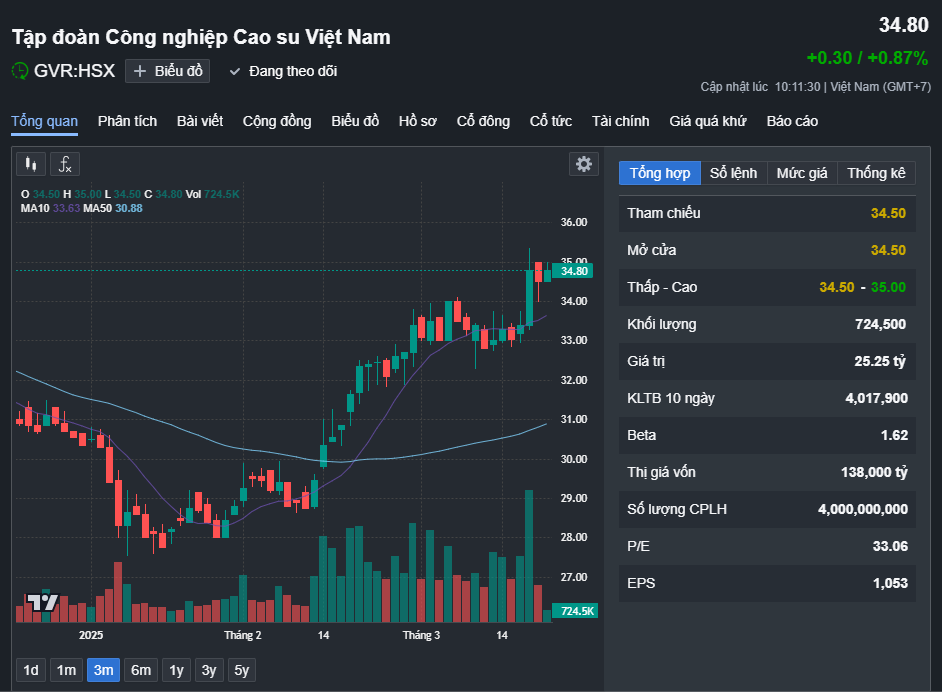Click the +0.30 / +0.87% price change
Viewport: 942px width, 692px height.
(867, 58)
